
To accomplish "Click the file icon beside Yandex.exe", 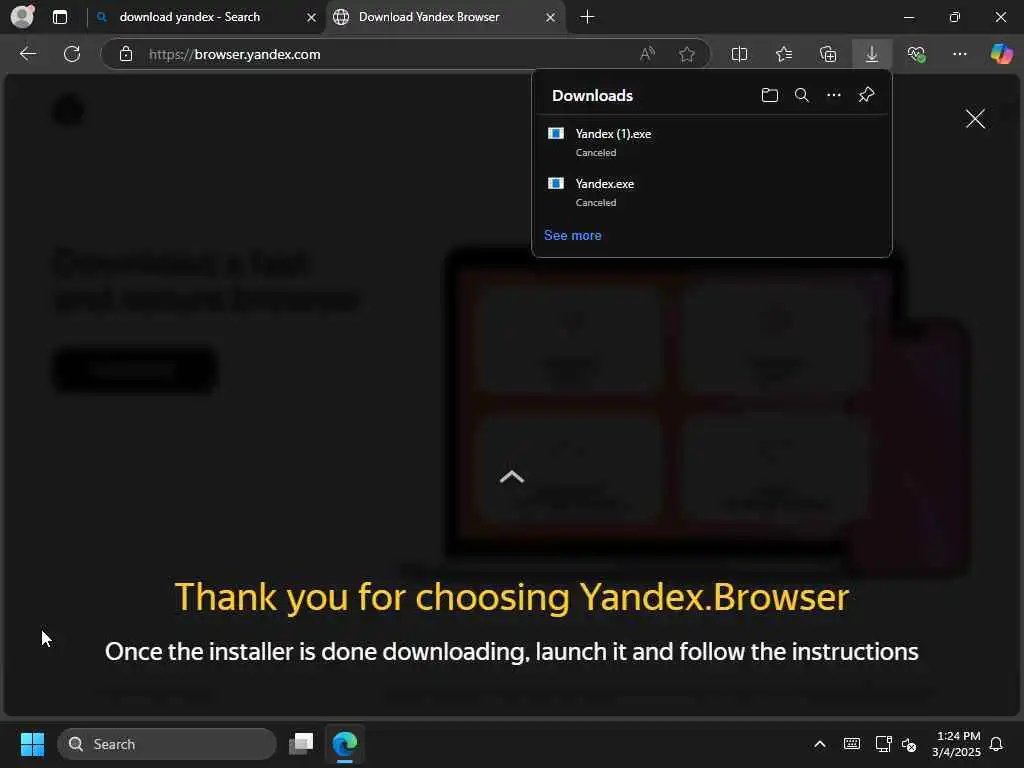I will pos(556,184).
